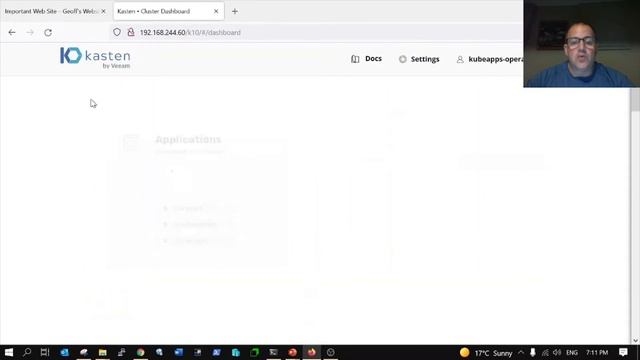640x360 pixels.
Task: Open network settings from the tray
Action: point(545,352)
